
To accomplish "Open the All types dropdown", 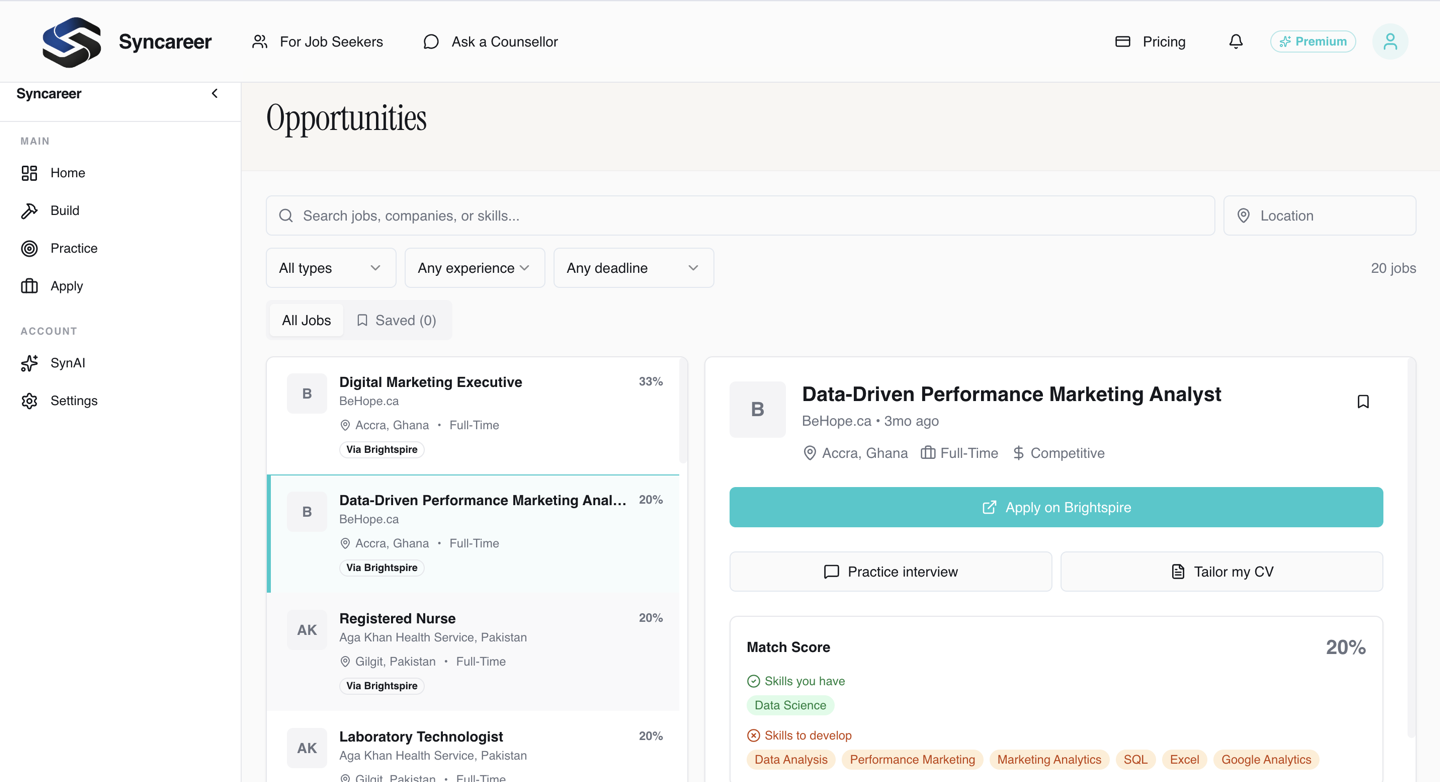I will click(x=331, y=268).
